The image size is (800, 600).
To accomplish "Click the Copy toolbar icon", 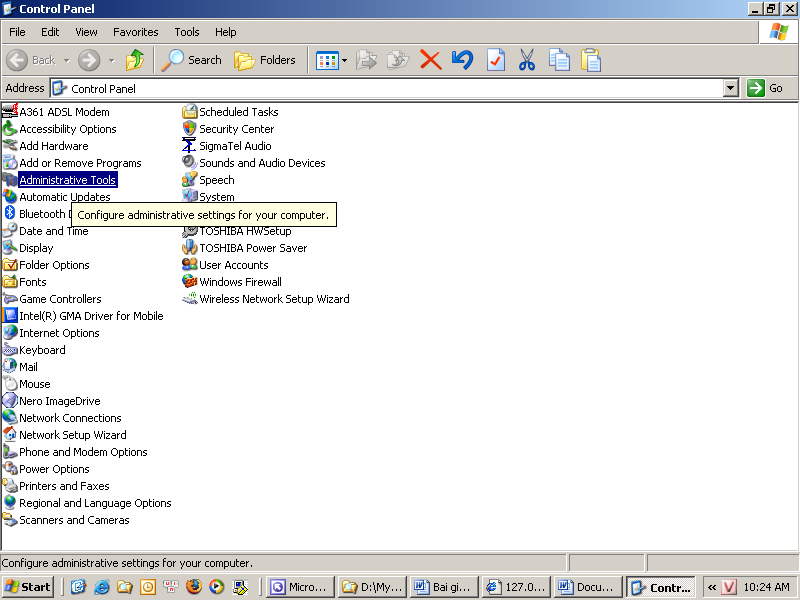I will 559,60.
